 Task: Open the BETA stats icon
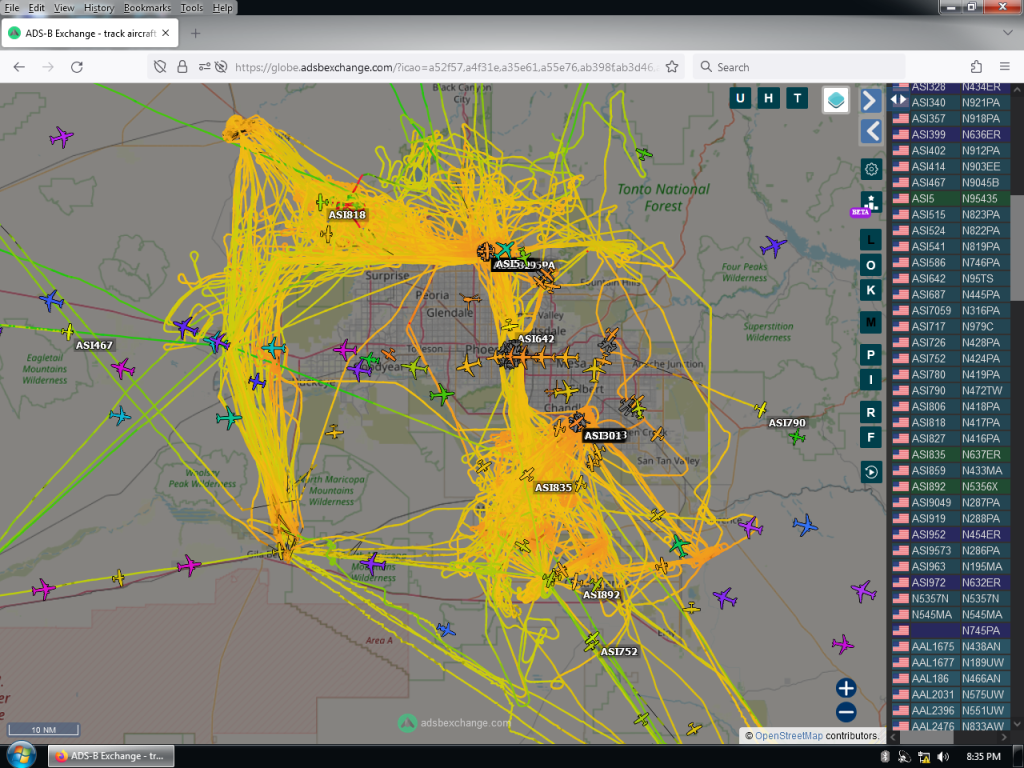pyautogui.click(x=871, y=202)
